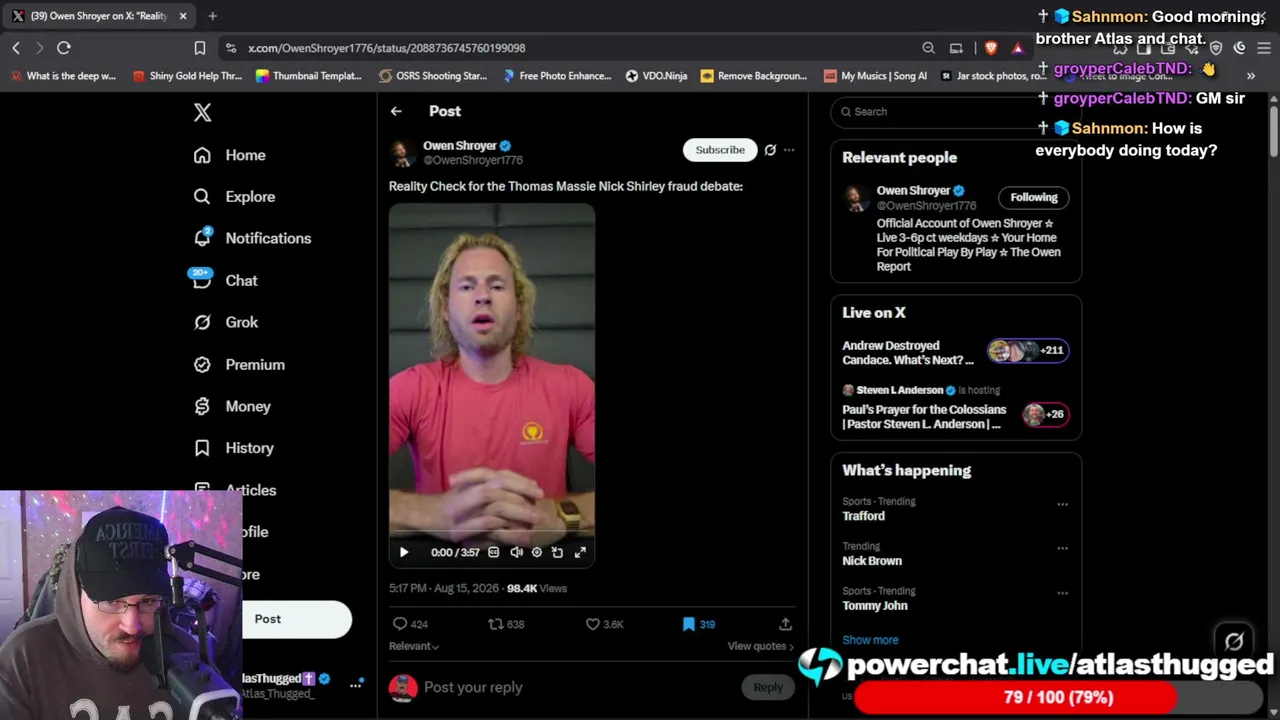Open the Shiny Gold Help Thr... bookmark

click(x=188, y=76)
